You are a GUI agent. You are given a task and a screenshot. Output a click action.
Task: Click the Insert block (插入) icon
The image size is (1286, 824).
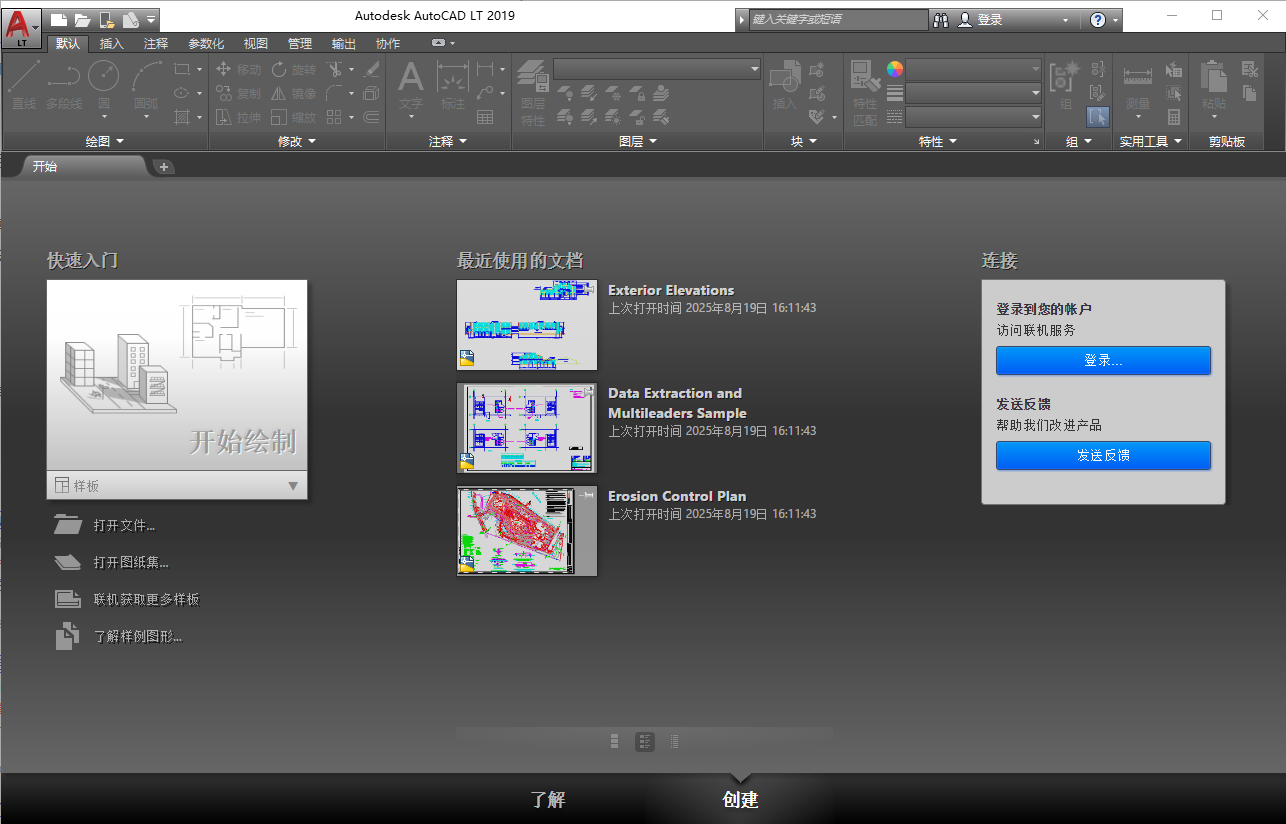785,85
